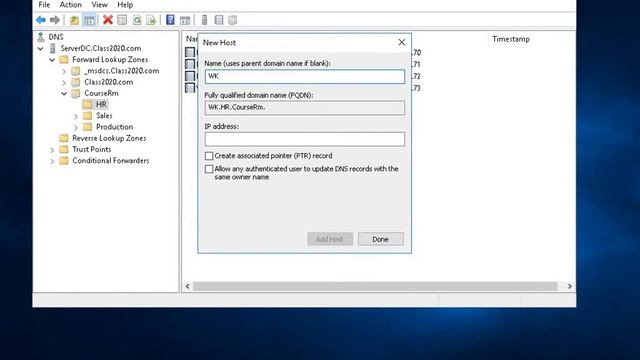Open the Help menu

pos(125,5)
